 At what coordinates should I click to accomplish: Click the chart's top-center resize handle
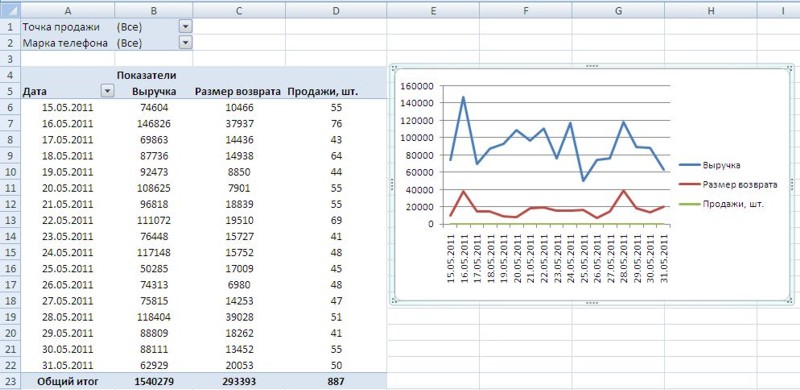pos(592,66)
